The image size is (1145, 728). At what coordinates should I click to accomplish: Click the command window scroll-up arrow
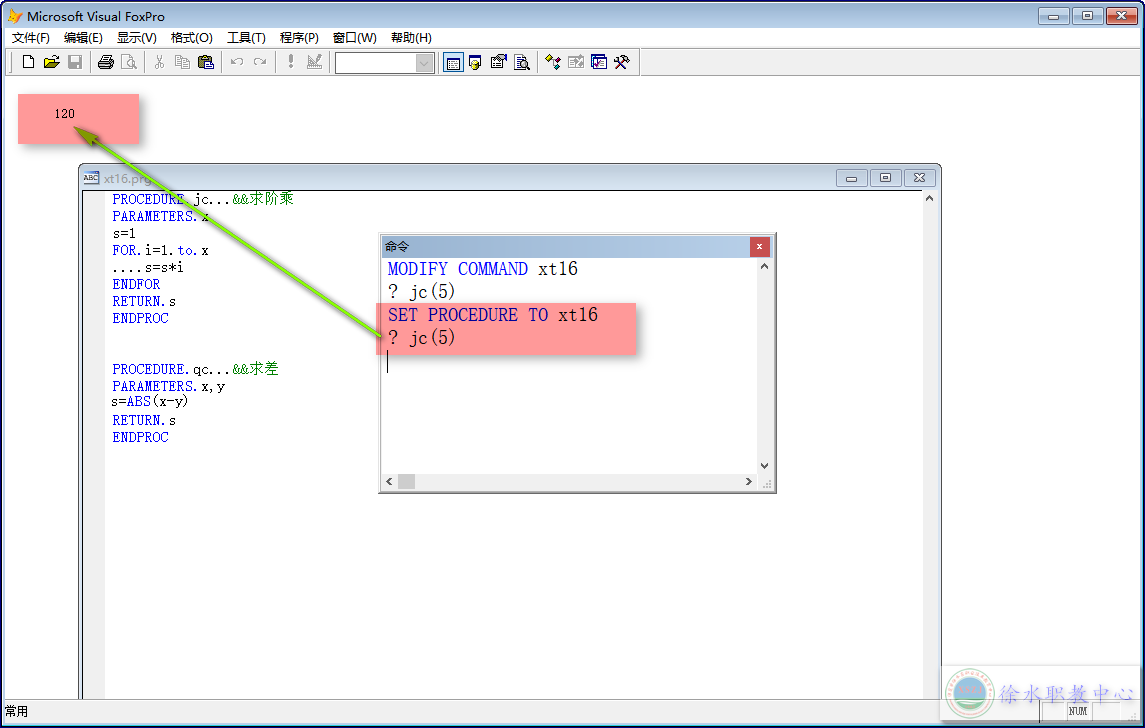tap(765, 267)
